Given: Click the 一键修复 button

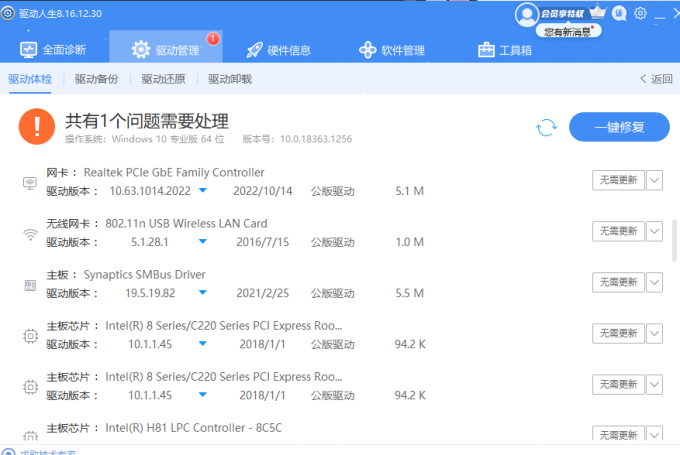Looking at the screenshot, I should tap(619, 127).
